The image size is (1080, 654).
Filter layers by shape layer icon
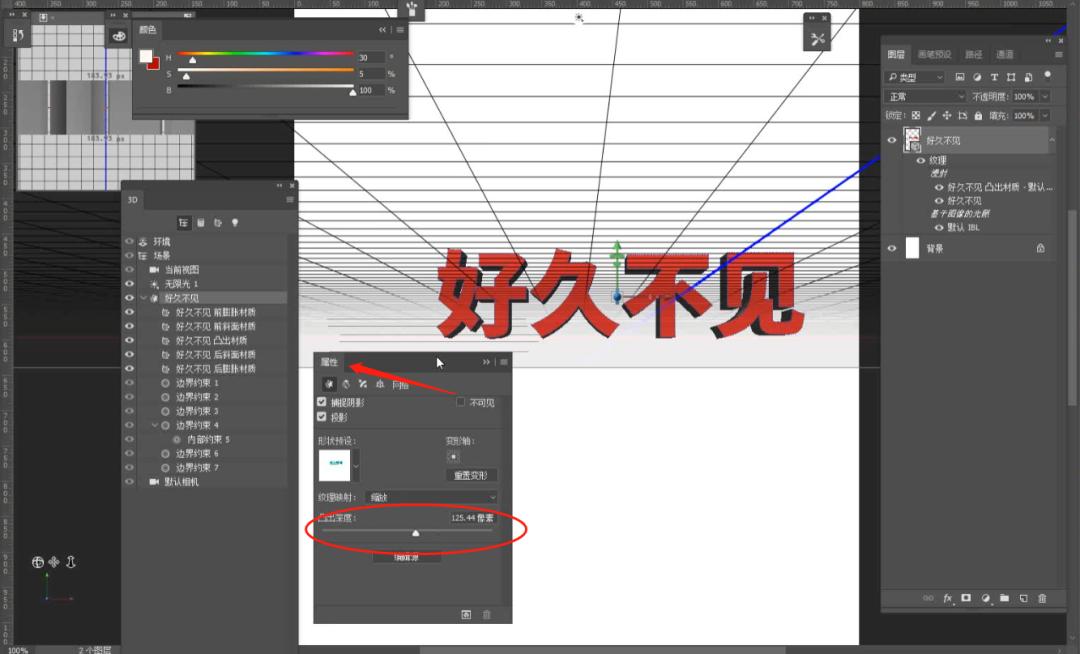pos(1011,77)
